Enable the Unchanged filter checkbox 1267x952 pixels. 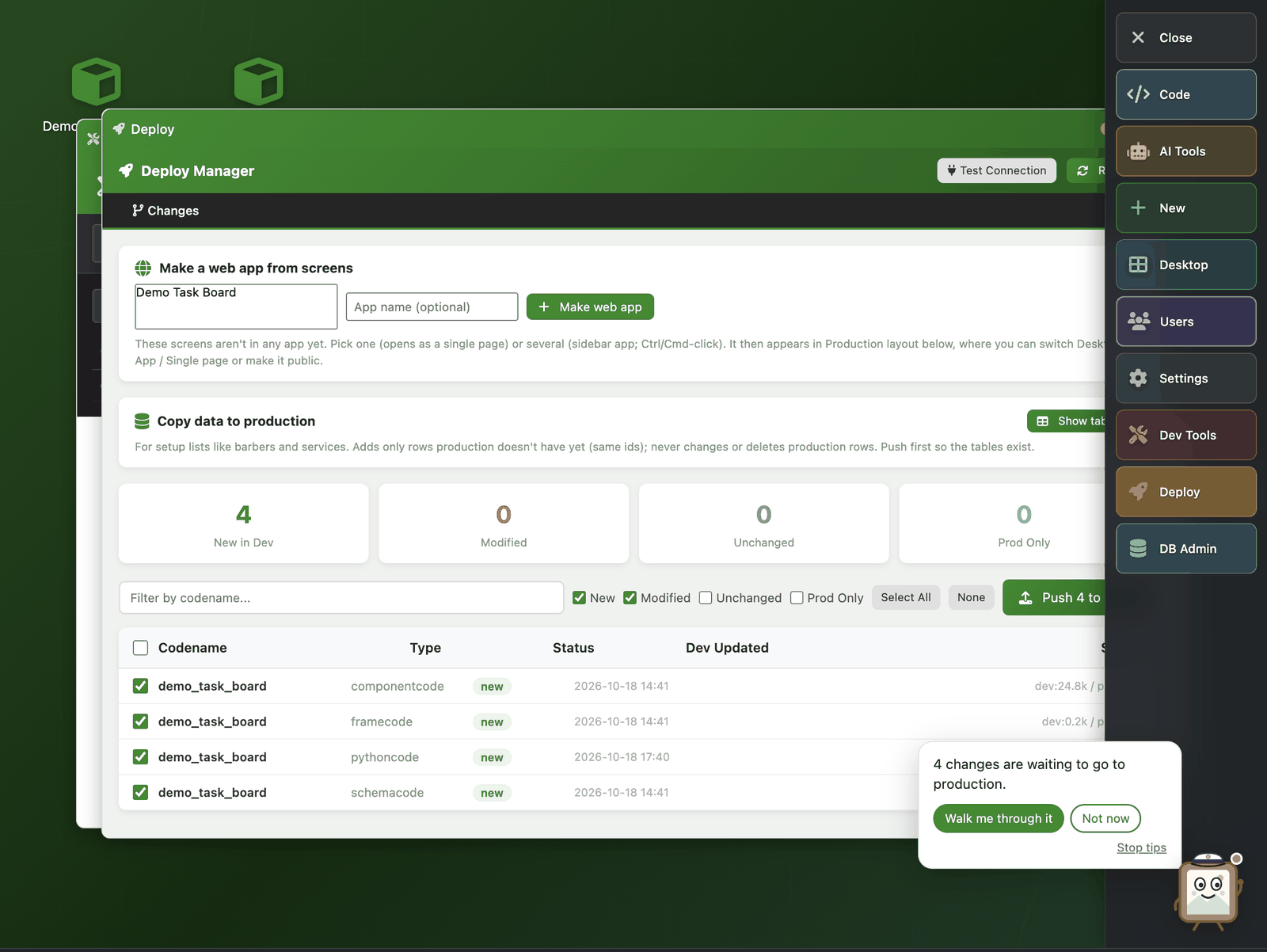pyautogui.click(x=706, y=598)
